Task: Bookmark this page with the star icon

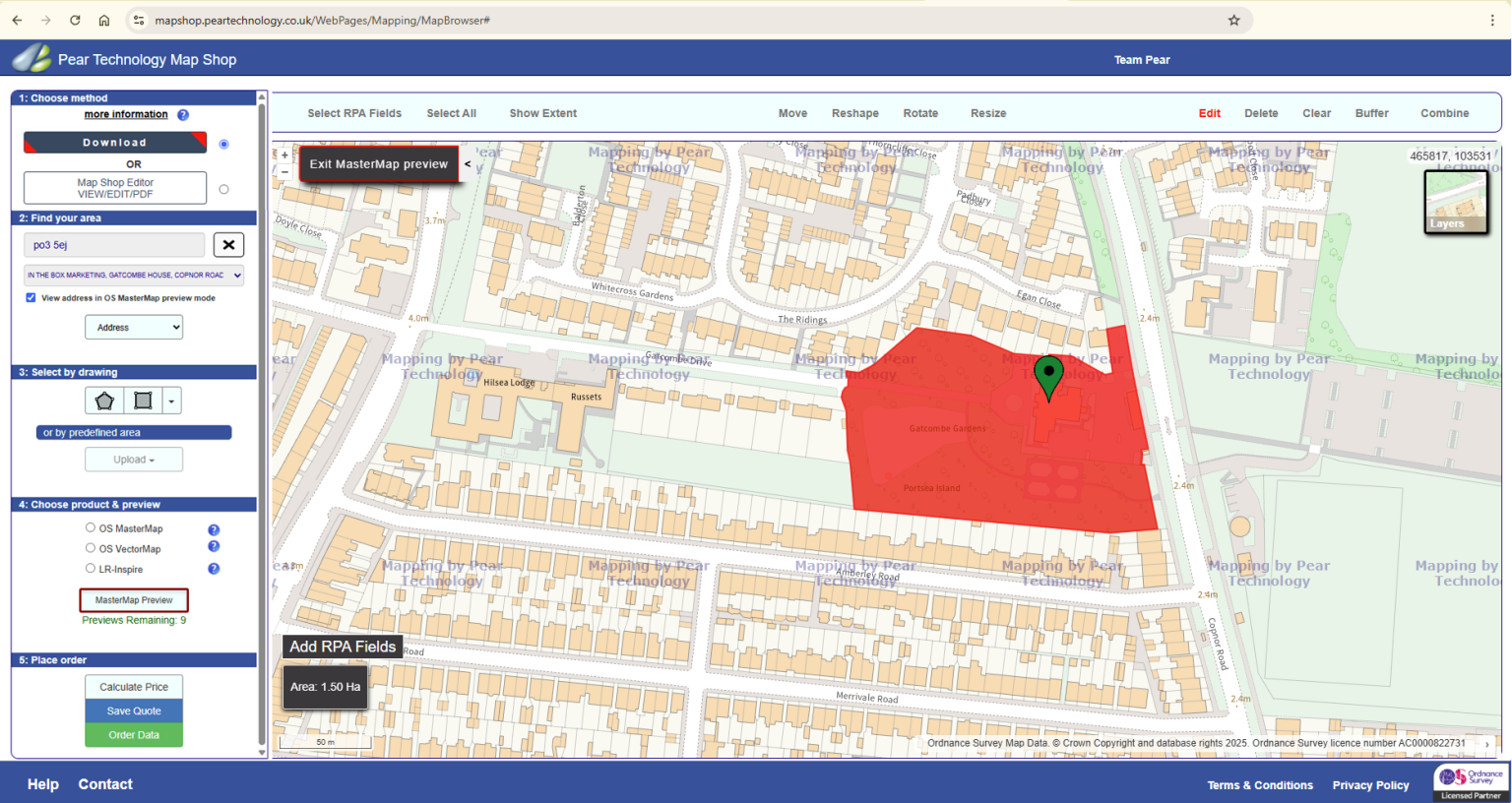Action: 1233,20
